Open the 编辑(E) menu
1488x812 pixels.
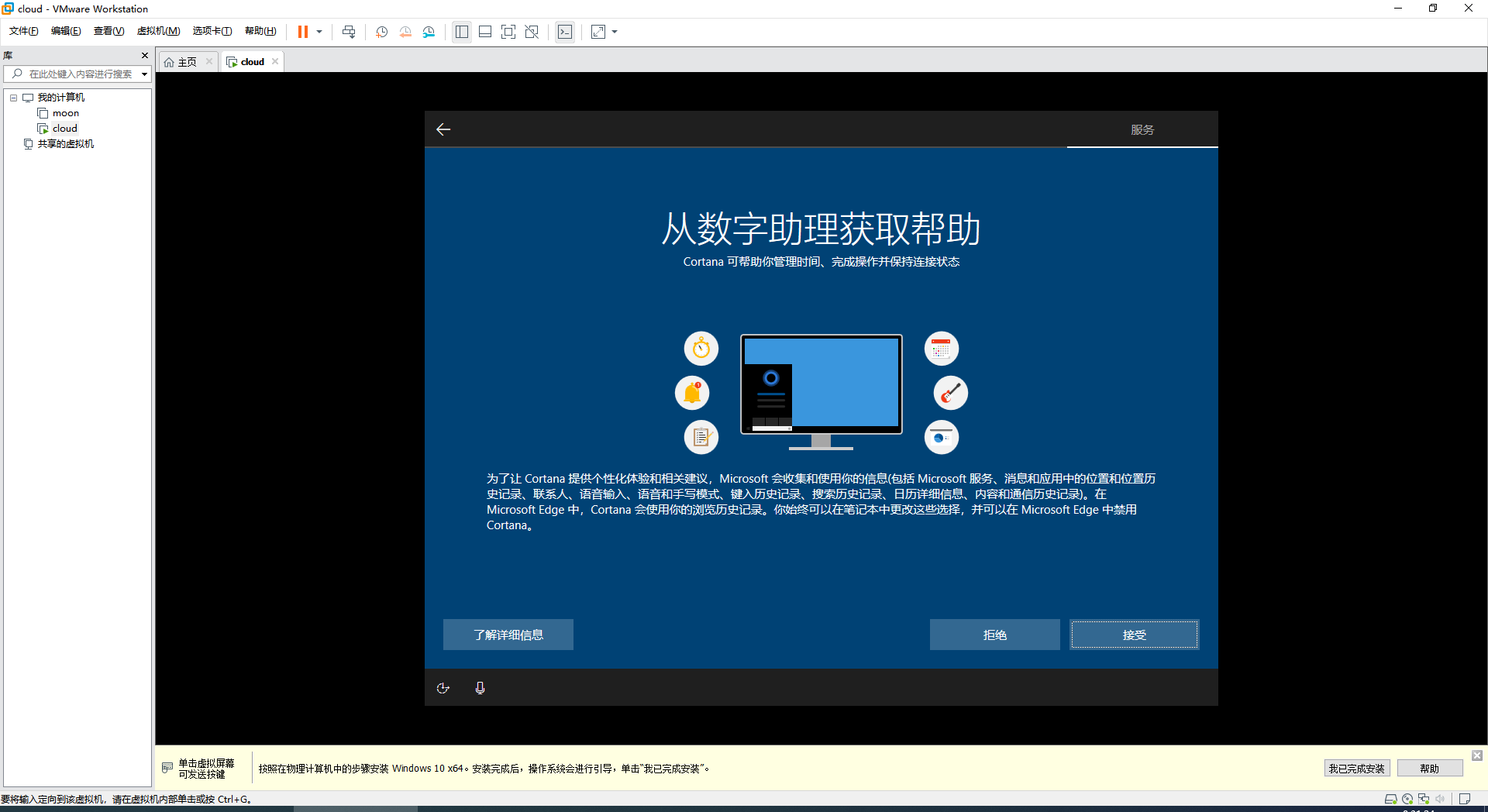click(x=66, y=31)
